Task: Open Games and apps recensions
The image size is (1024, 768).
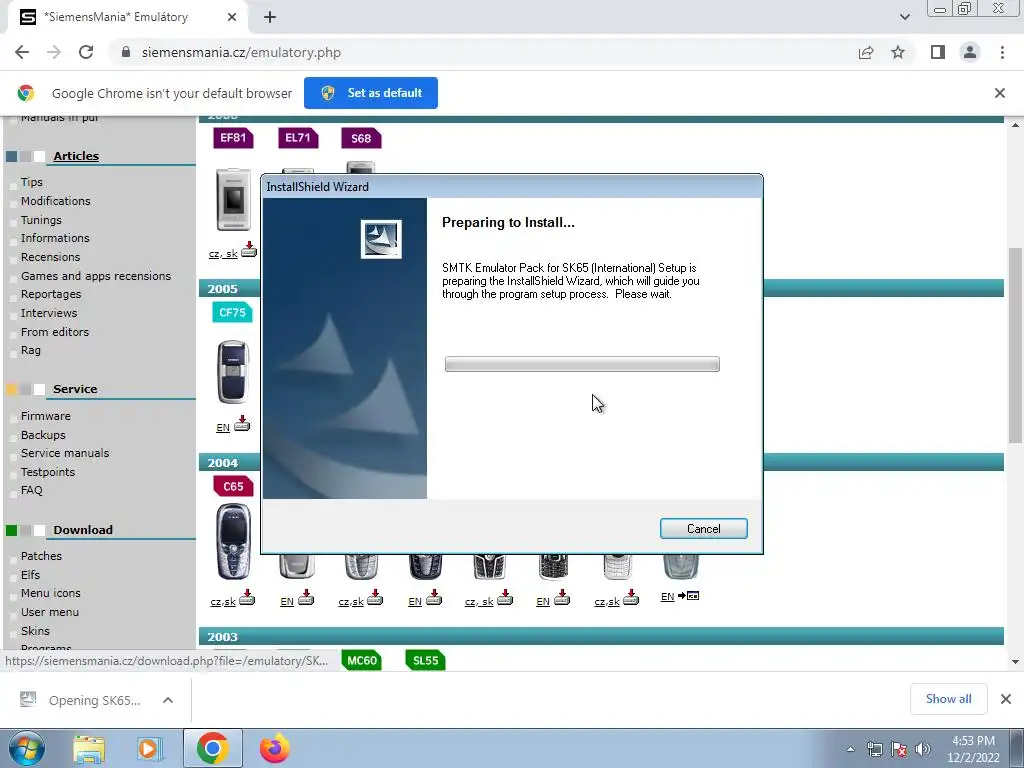Action: coord(96,276)
